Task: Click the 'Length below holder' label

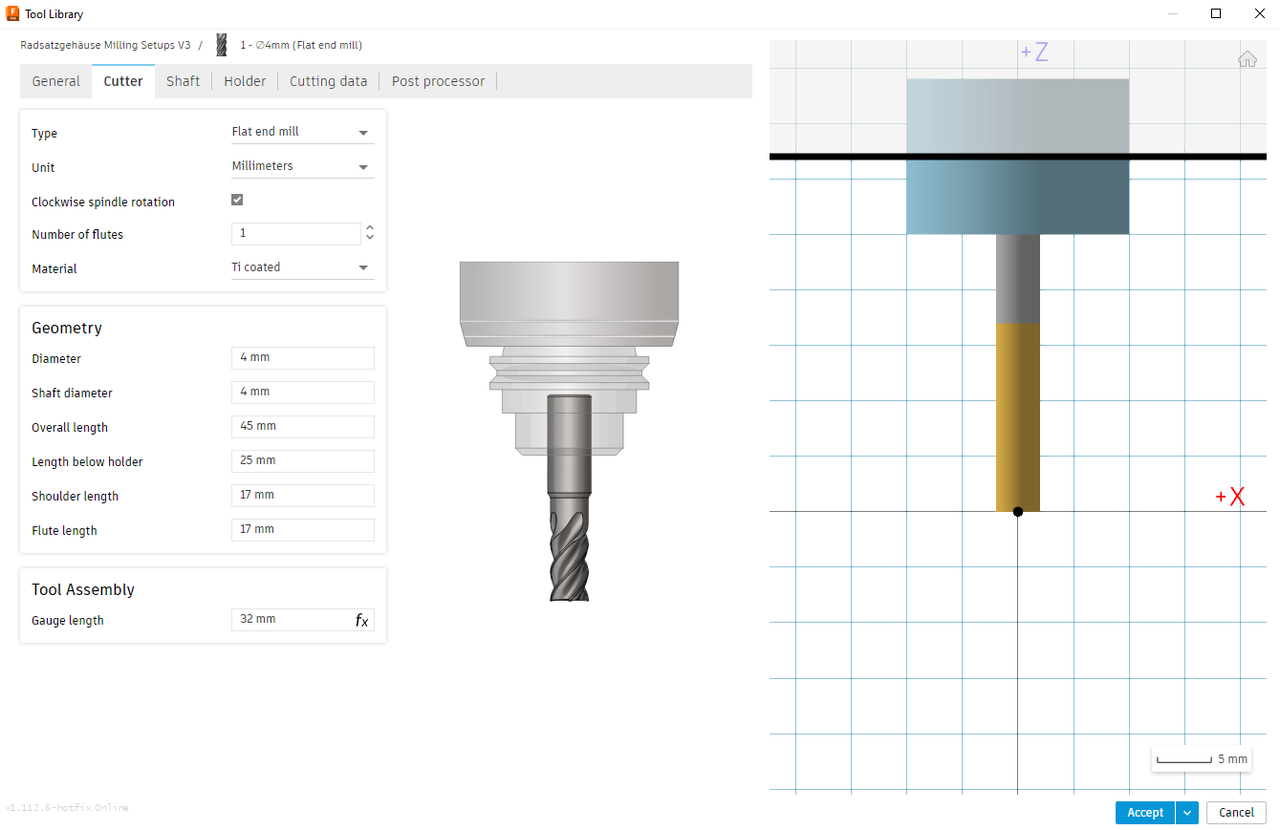Action: pos(87,462)
